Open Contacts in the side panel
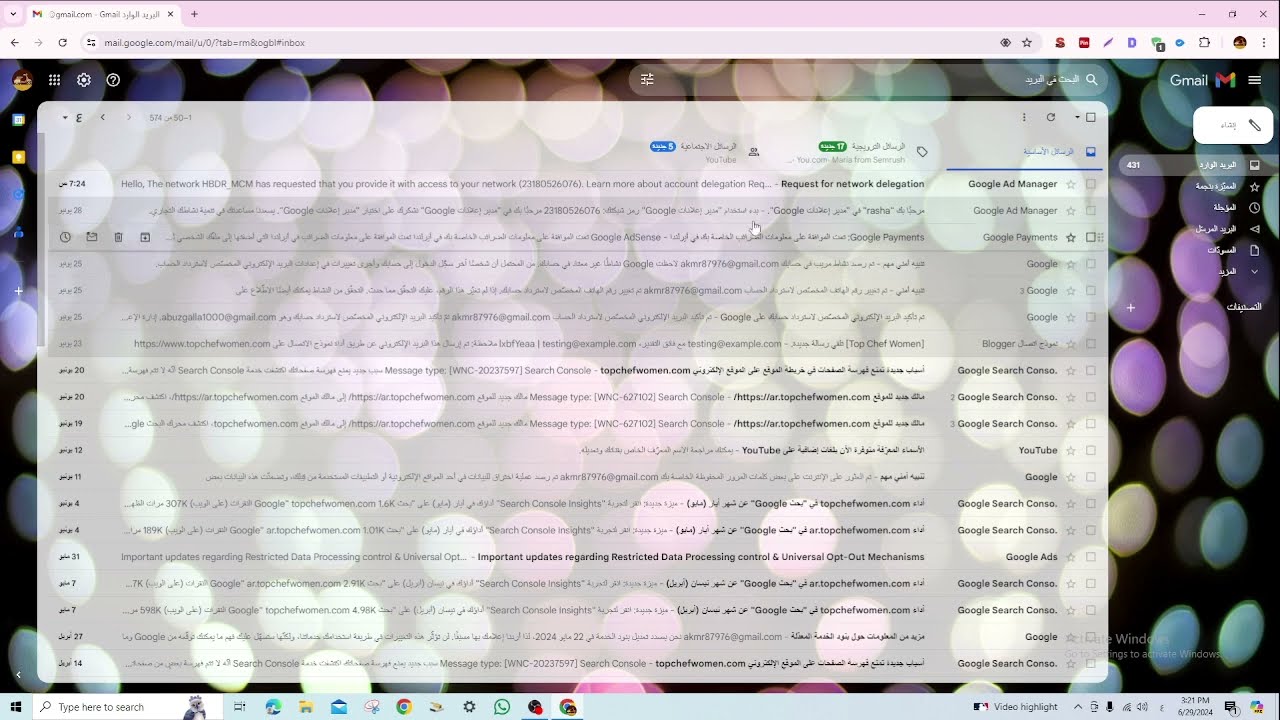1280x720 pixels. click(x=18, y=232)
